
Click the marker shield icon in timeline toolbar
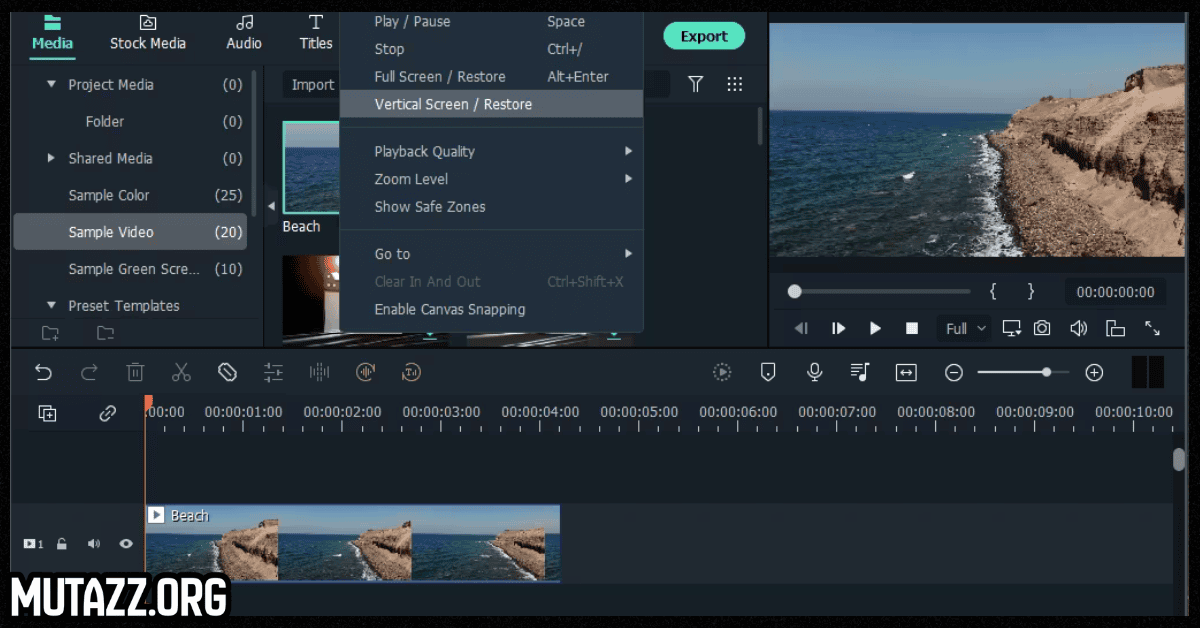768,373
